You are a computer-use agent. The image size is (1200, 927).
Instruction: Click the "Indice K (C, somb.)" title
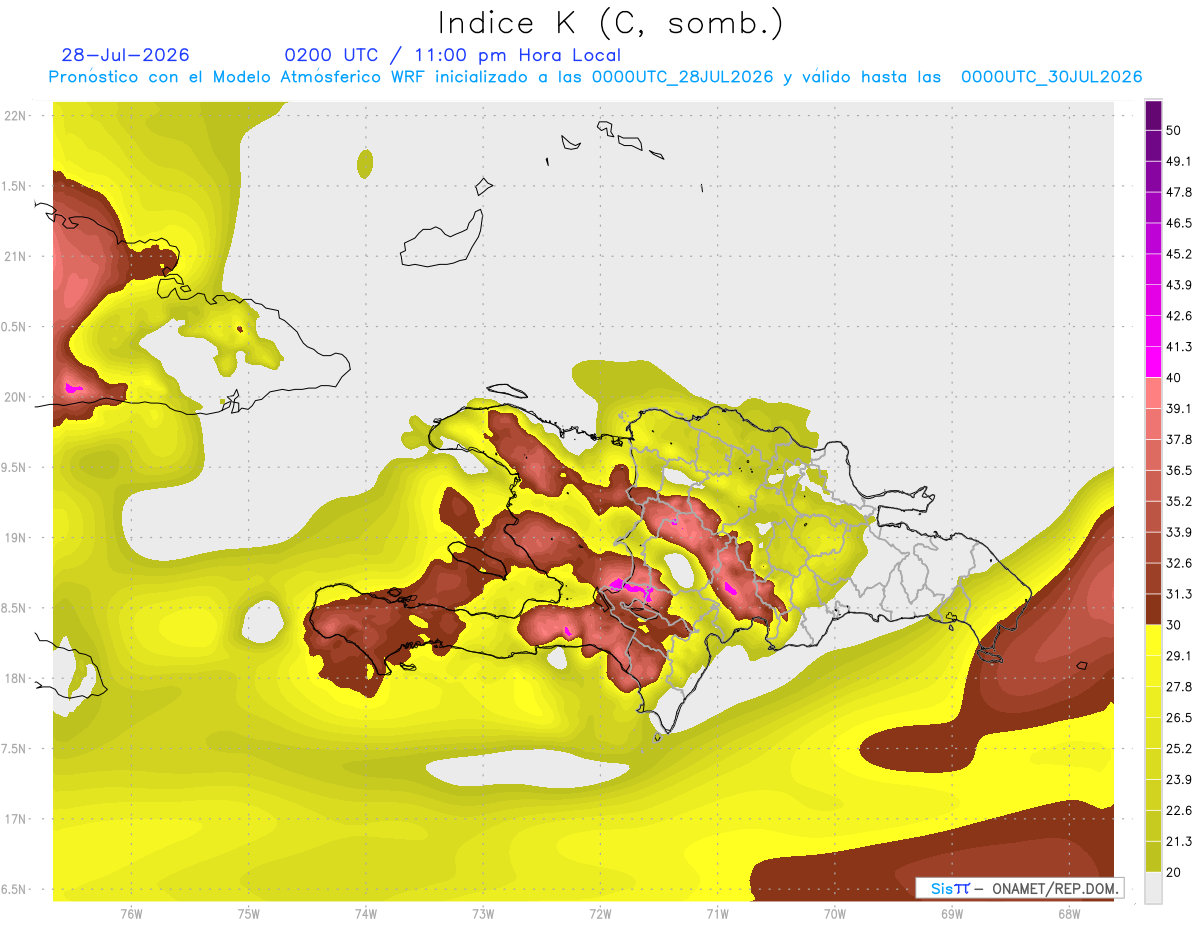(611, 24)
